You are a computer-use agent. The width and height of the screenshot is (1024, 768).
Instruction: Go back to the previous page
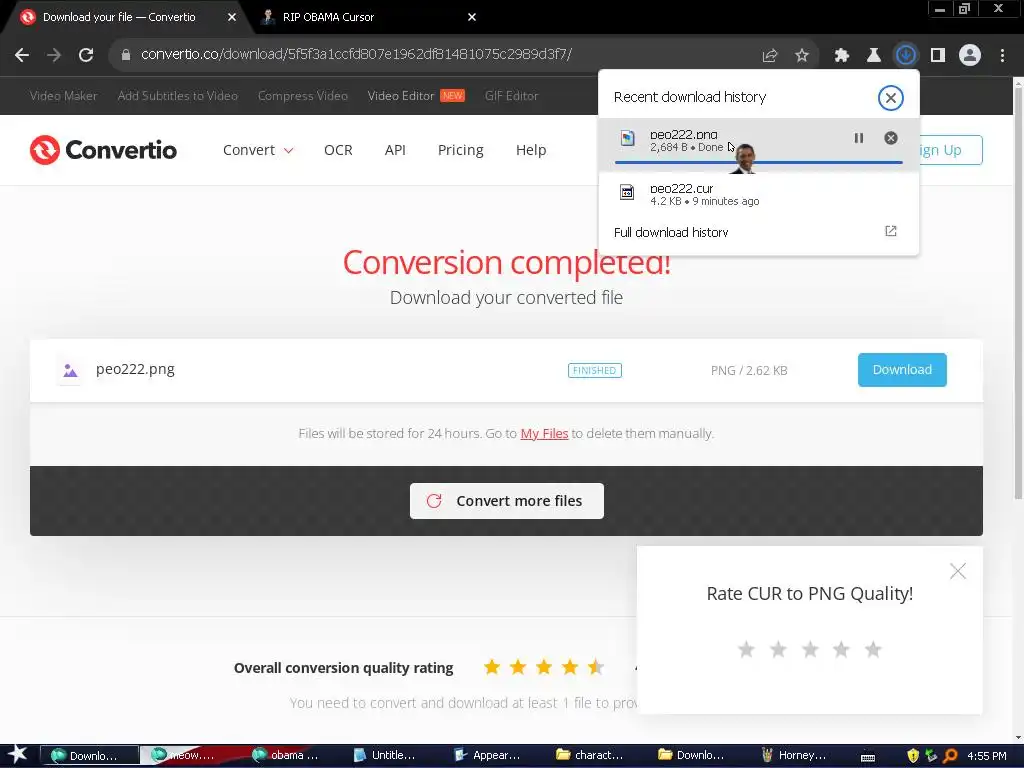22,55
